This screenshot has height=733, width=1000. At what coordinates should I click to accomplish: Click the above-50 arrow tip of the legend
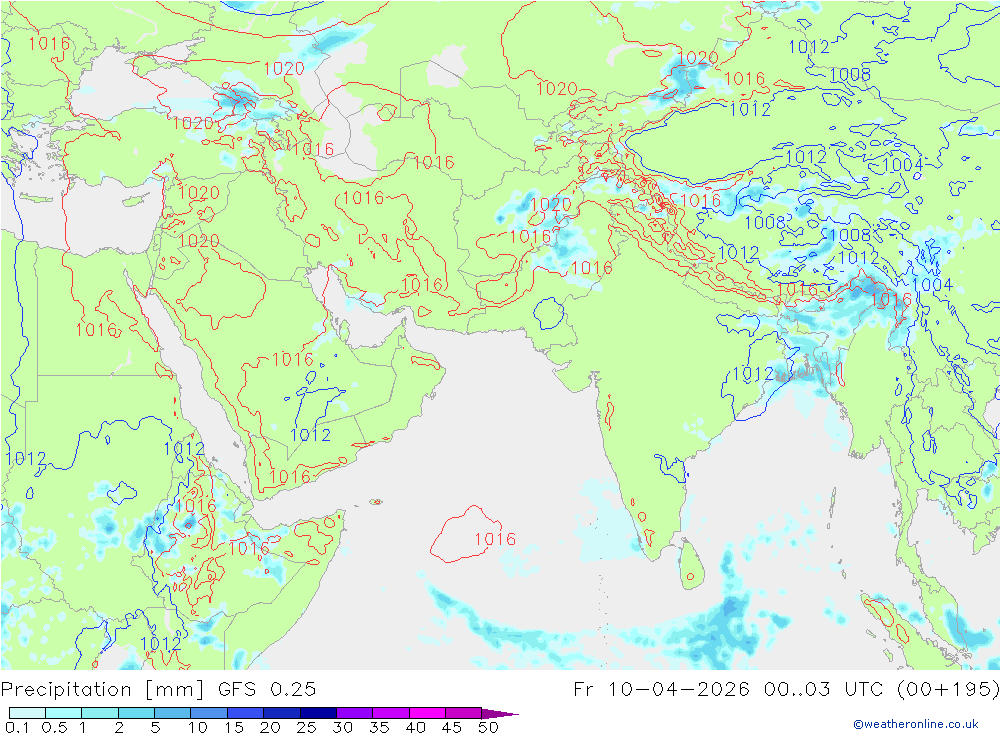(501, 714)
